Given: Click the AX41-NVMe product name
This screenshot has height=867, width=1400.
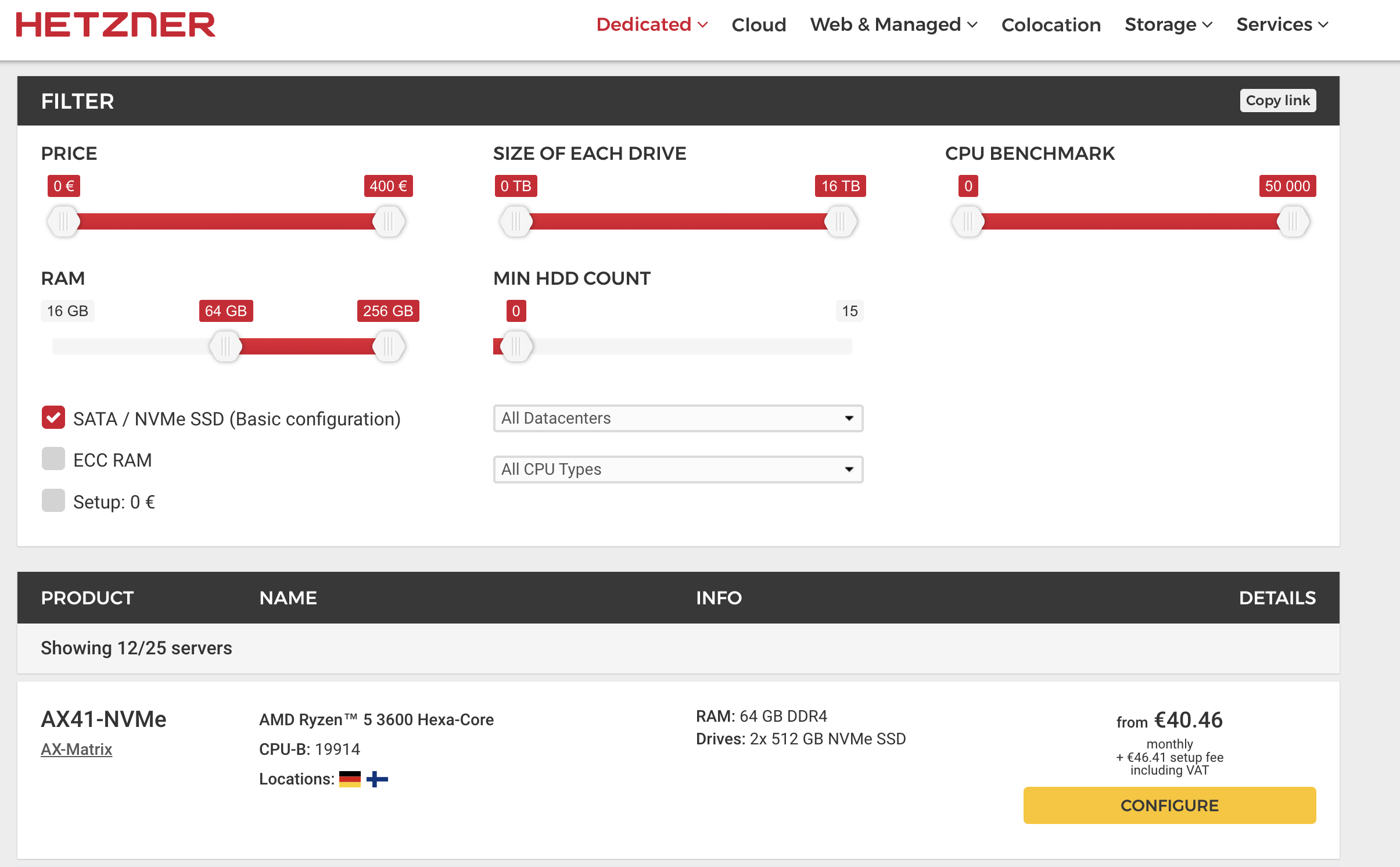Looking at the screenshot, I should coord(103,719).
